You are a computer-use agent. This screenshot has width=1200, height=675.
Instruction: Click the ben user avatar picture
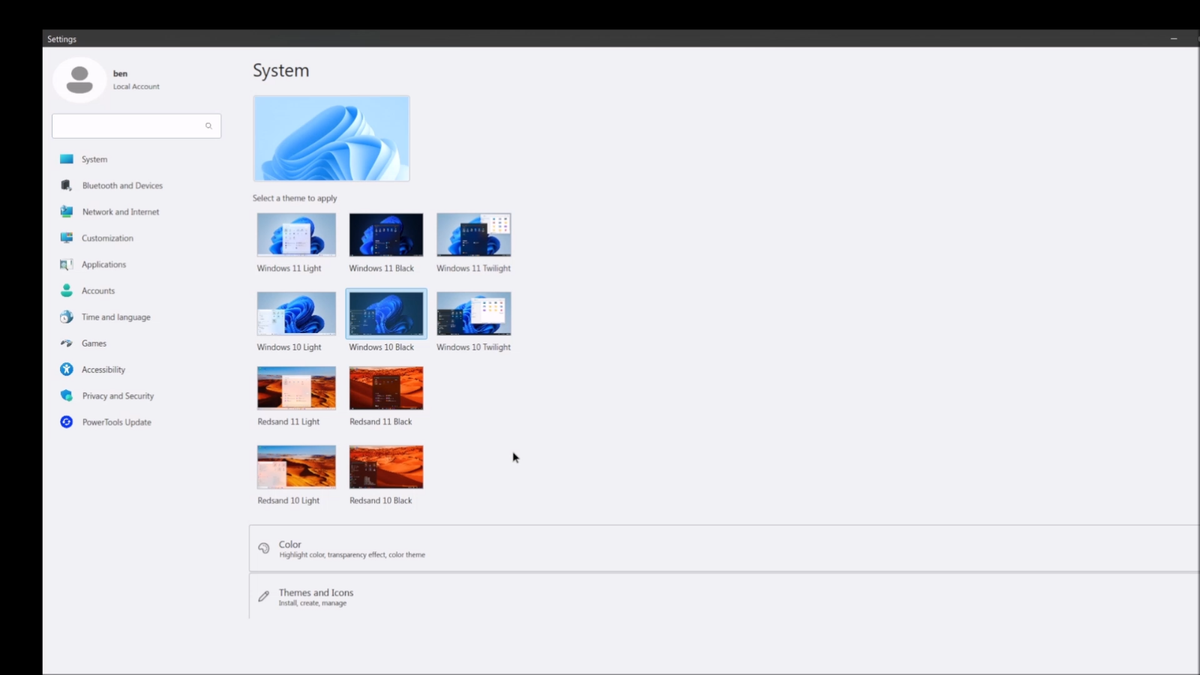coord(80,80)
